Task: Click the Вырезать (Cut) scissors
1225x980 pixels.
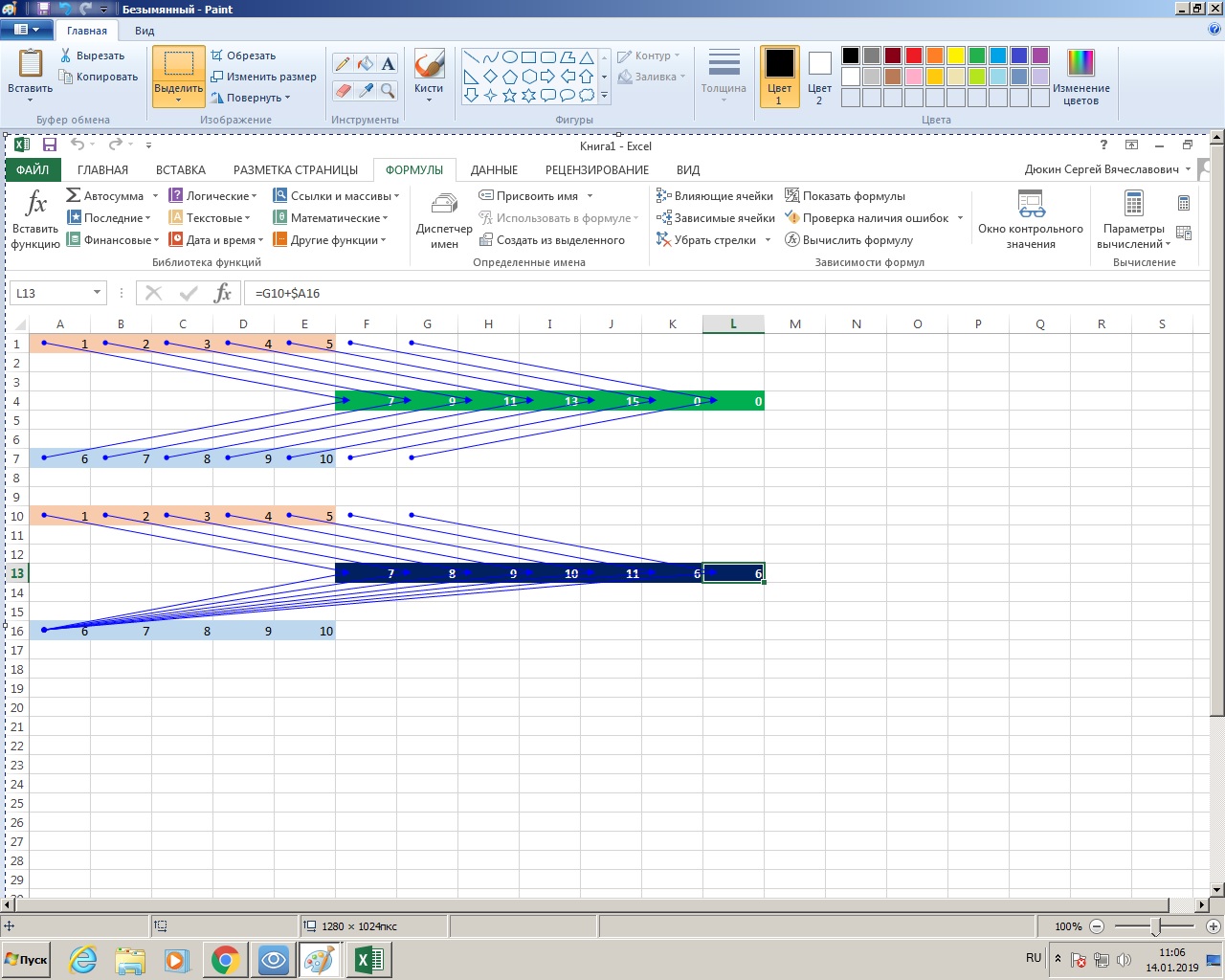Action: pos(92,56)
